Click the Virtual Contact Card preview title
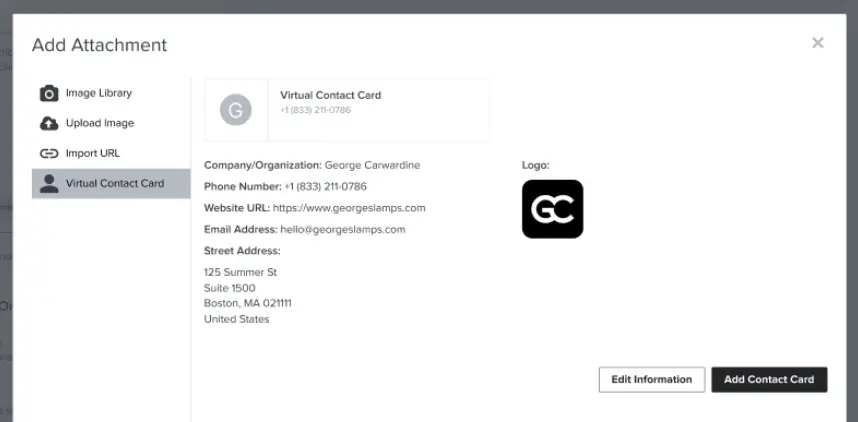 [331, 95]
